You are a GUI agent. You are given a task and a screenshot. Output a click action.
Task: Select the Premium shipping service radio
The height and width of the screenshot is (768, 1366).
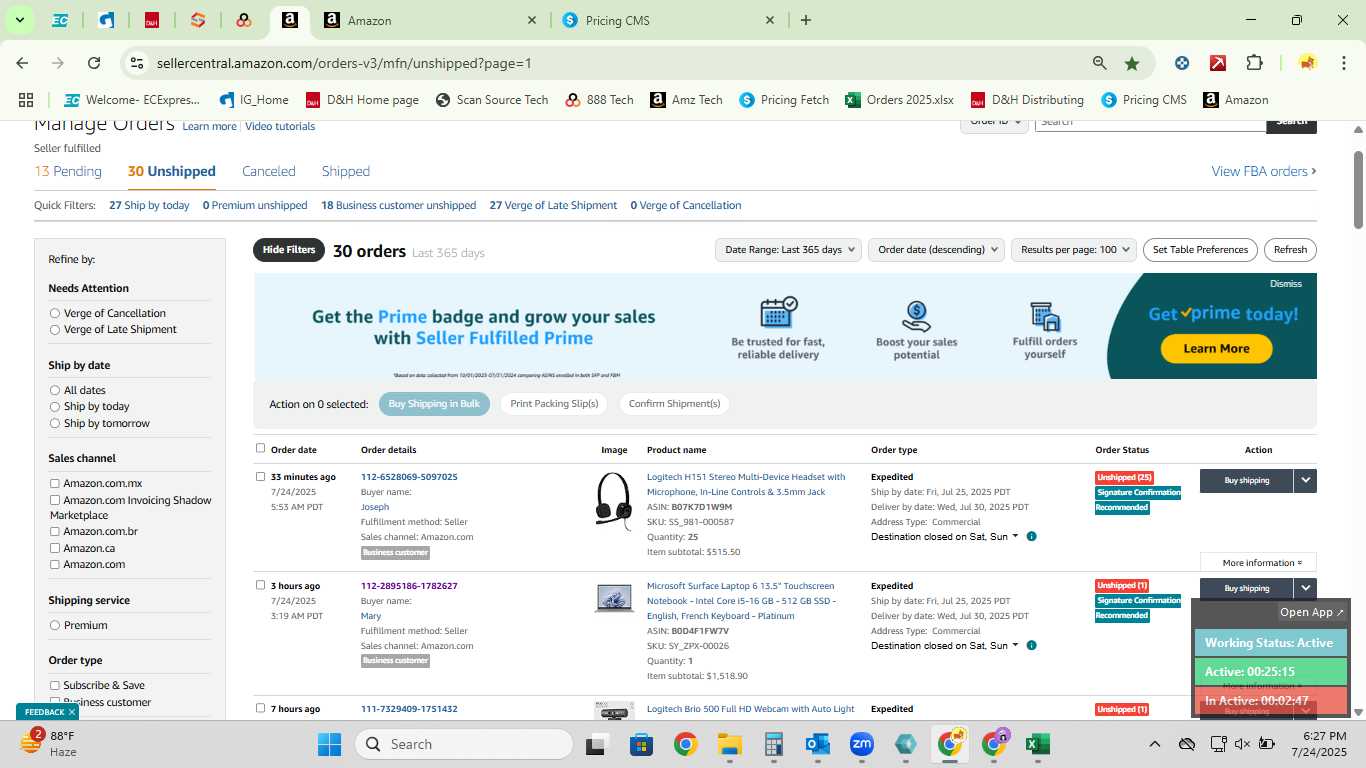(55, 625)
